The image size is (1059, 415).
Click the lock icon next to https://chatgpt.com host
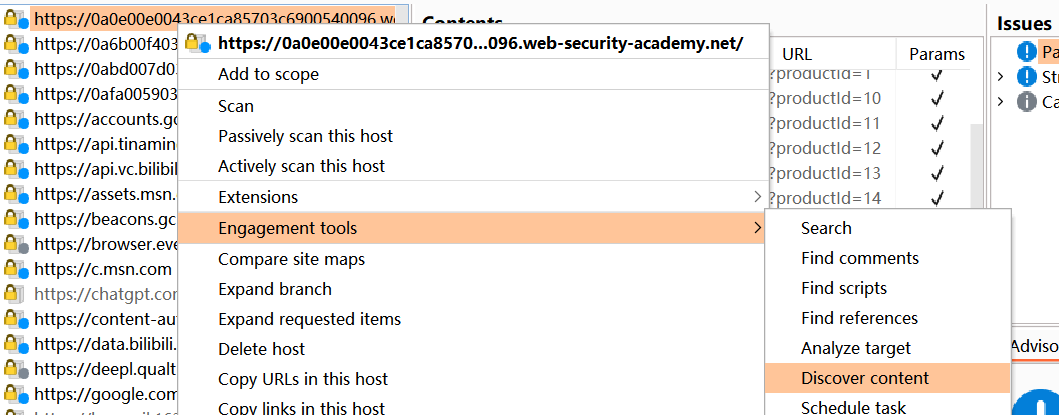[x=12, y=294]
